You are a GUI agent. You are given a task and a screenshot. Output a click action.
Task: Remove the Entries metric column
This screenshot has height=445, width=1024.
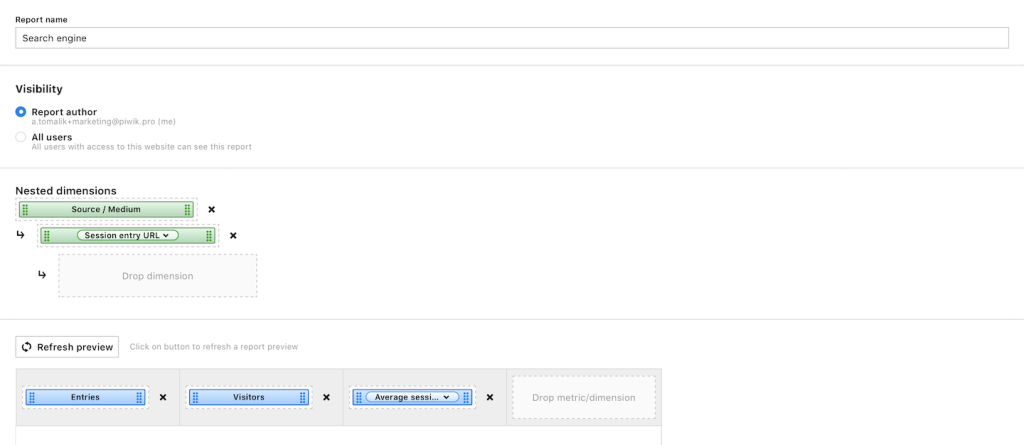coord(163,397)
